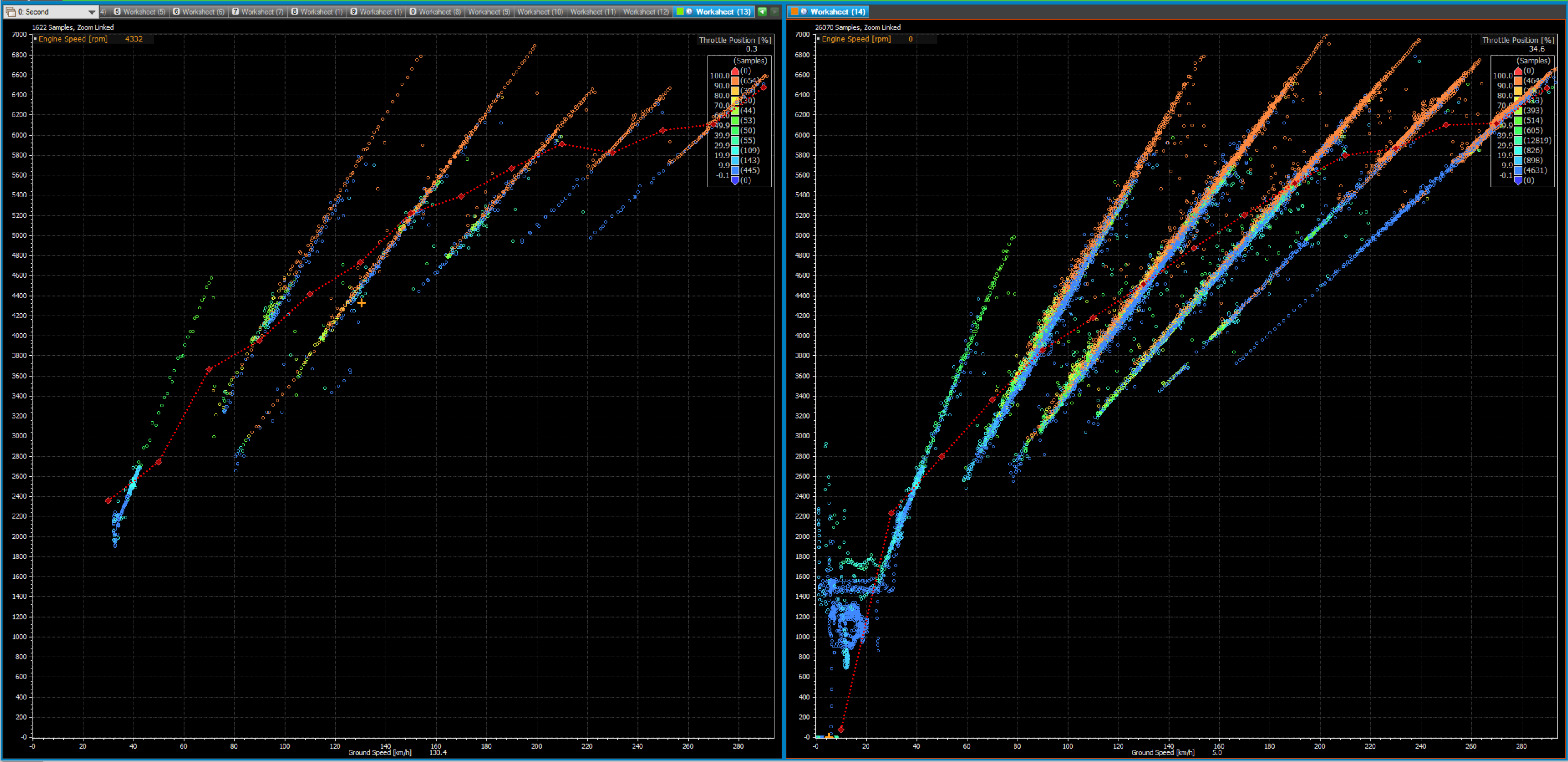Click clock icon on Worksheet (14) tab

pyautogui.click(x=804, y=12)
